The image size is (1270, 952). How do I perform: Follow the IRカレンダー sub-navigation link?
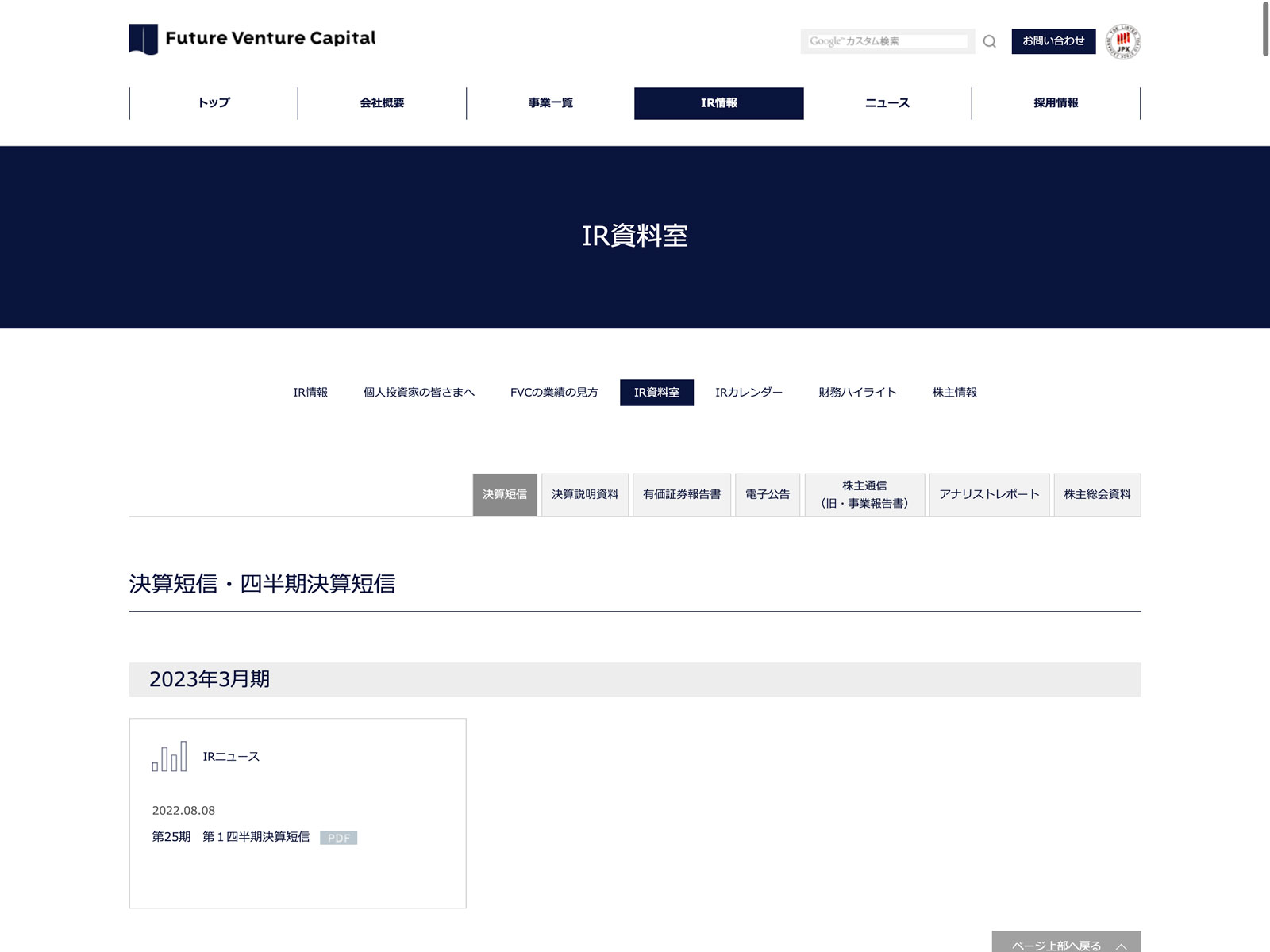tap(749, 393)
